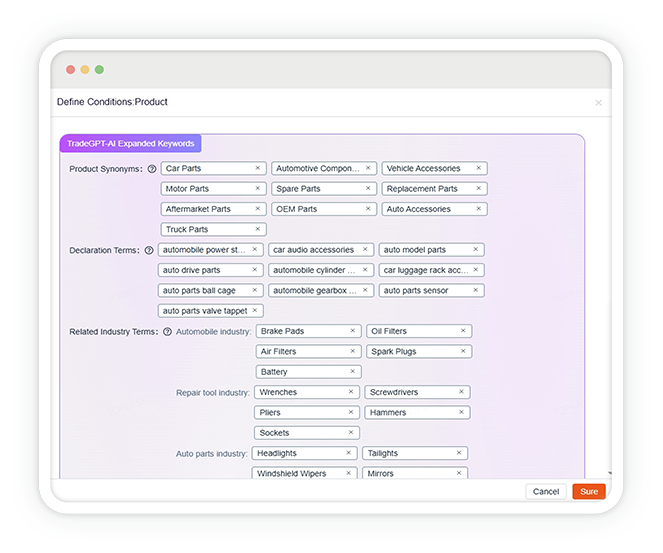Click the scrollbar down arrow
This screenshot has width=663, height=553.
click(609, 473)
